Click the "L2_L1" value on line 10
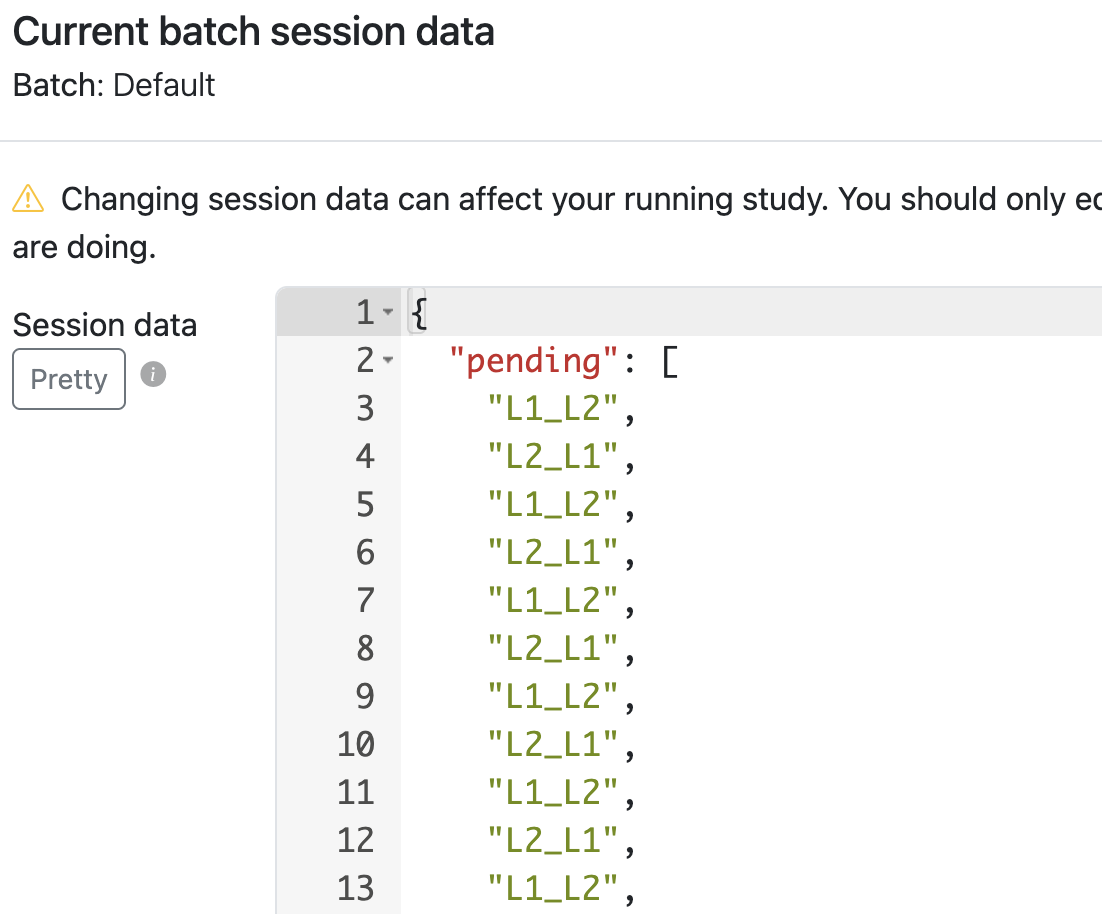 555,745
